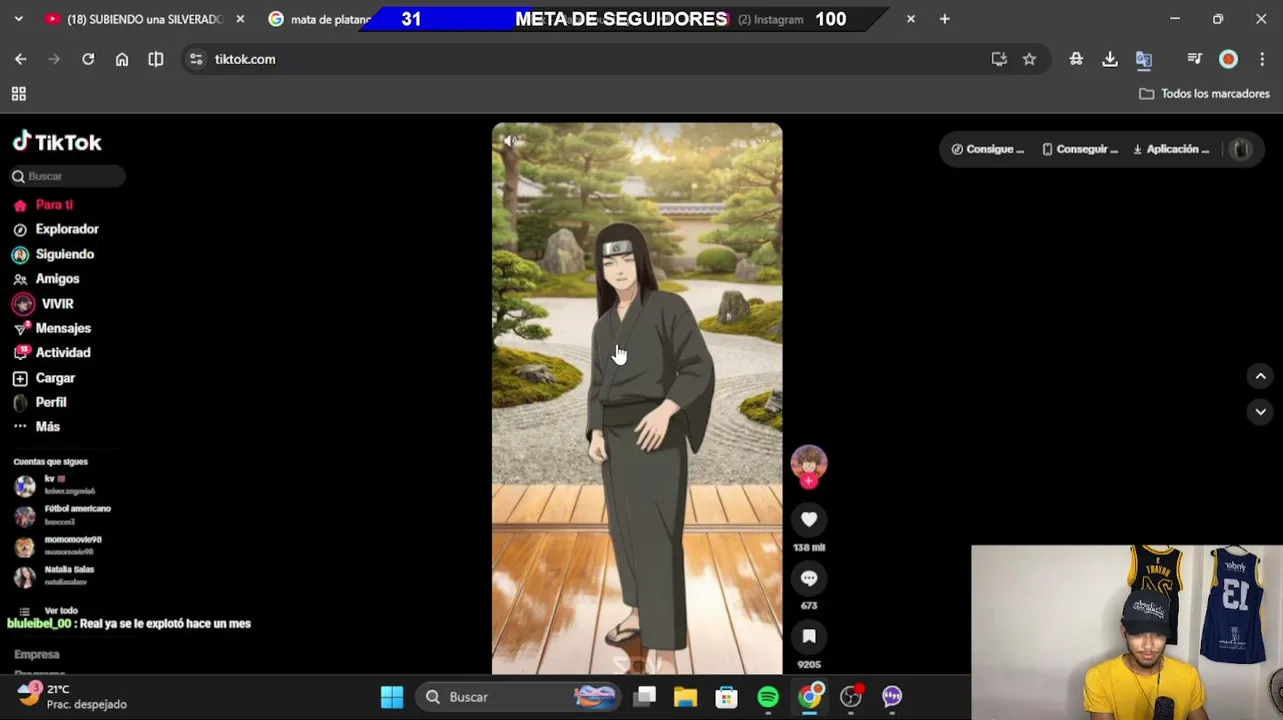Bookmark this page with the star icon
Screen dimensions: 1283x720
tap(1029, 59)
